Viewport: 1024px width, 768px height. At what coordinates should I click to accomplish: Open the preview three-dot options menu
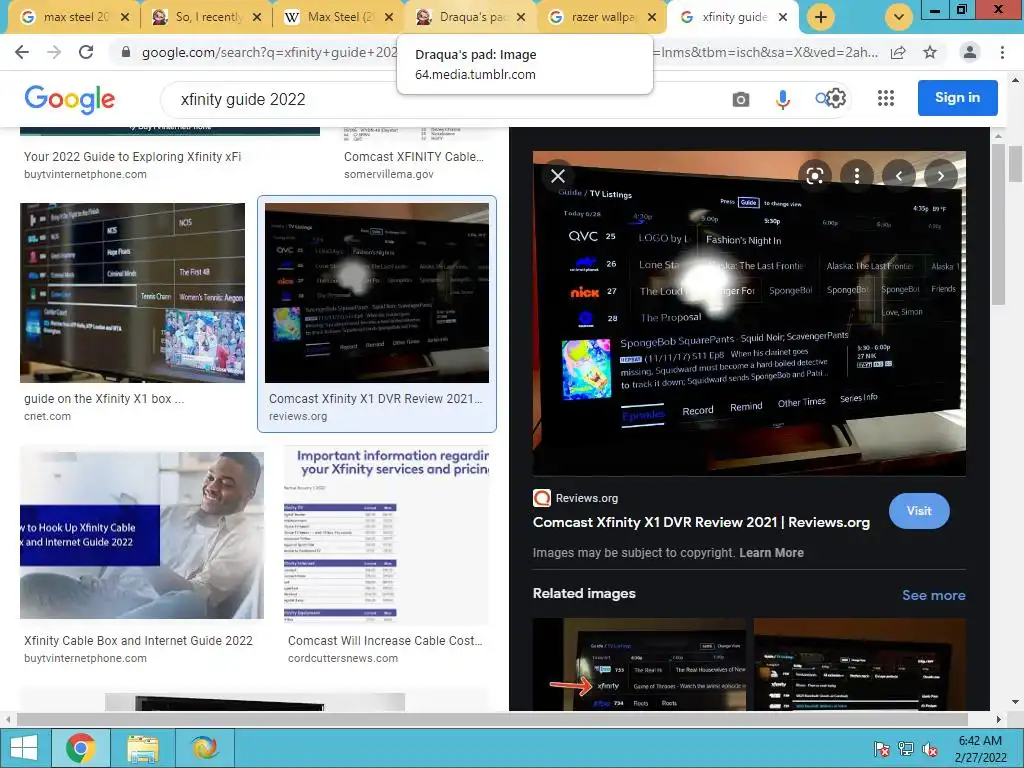pyautogui.click(x=857, y=176)
